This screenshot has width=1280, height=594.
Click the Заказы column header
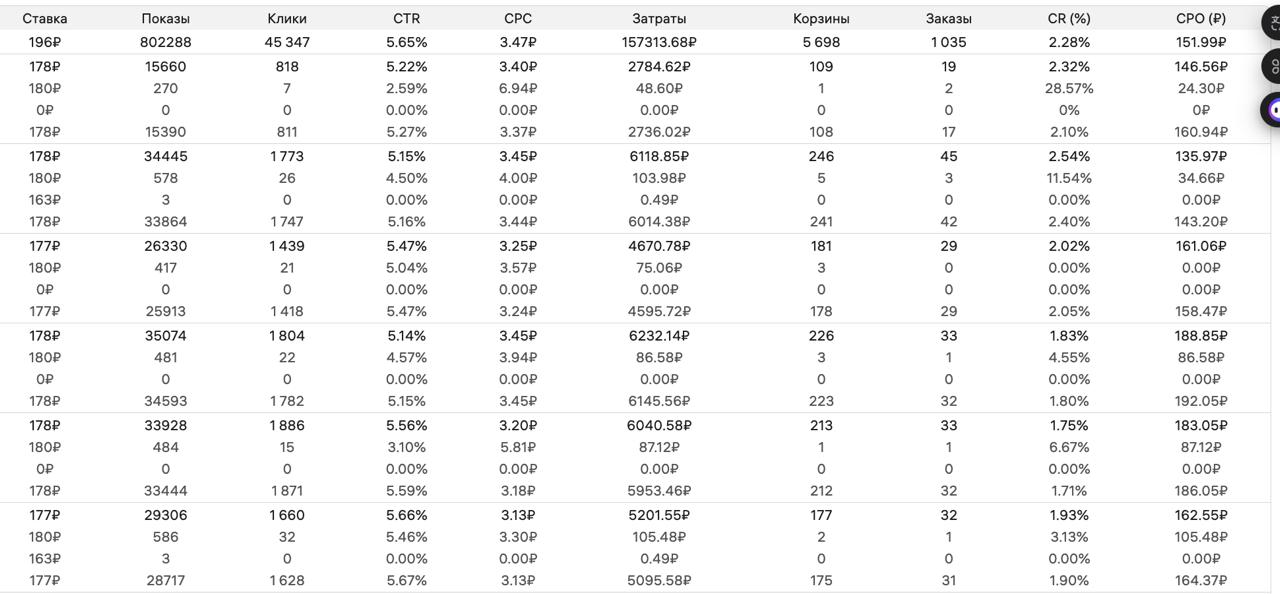[948, 18]
